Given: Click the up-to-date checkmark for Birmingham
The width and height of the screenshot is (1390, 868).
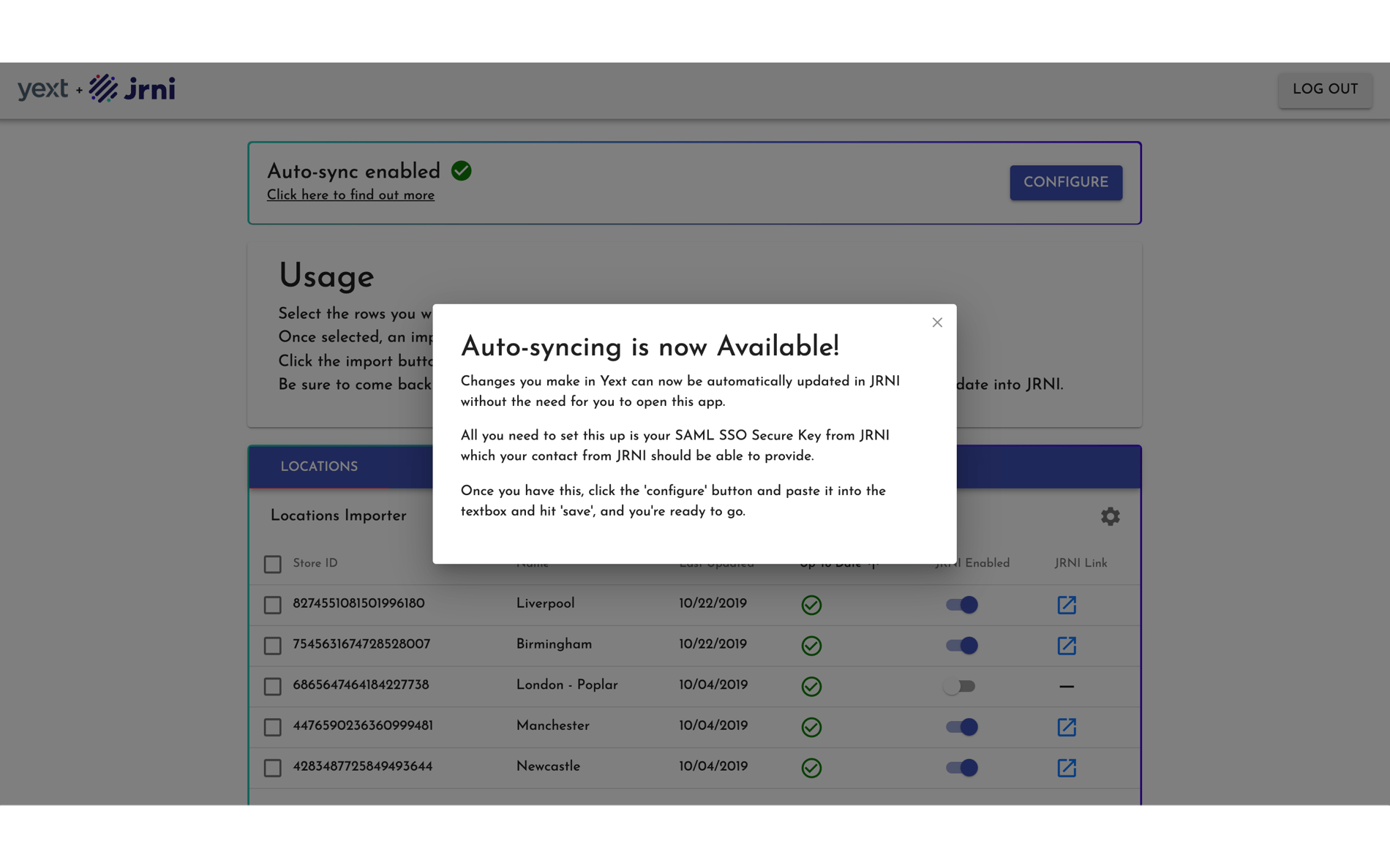Looking at the screenshot, I should (x=811, y=646).
